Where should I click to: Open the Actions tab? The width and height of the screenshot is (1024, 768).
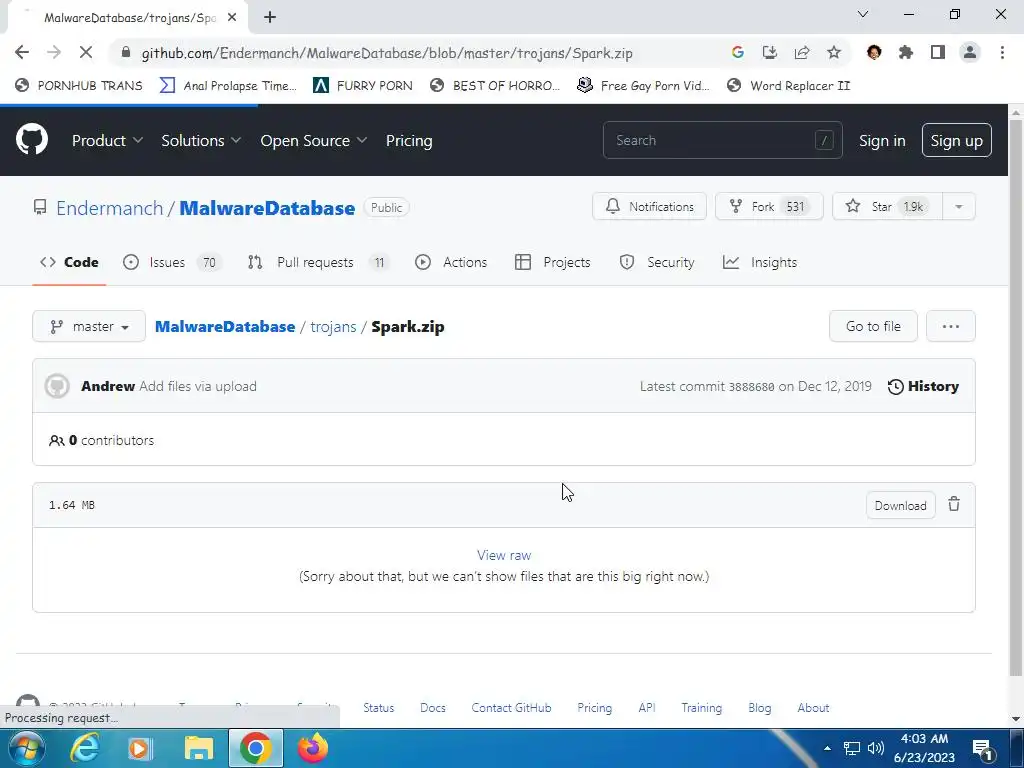[451, 262]
